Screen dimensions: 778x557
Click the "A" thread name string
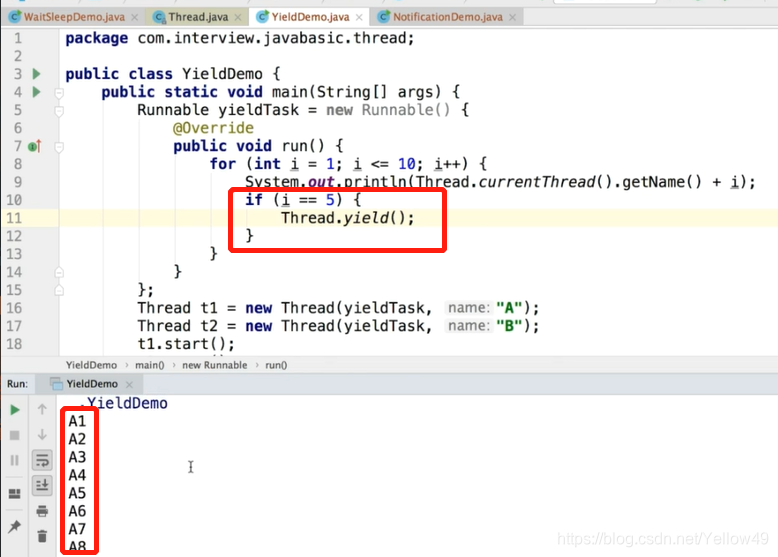click(x=509, y=308)
